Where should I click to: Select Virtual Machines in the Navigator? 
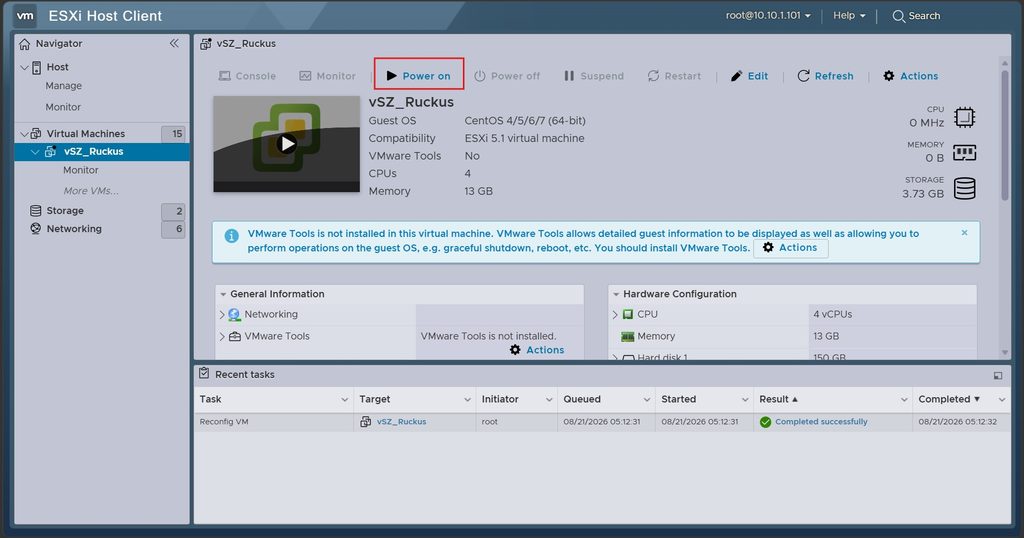[86, 133]
